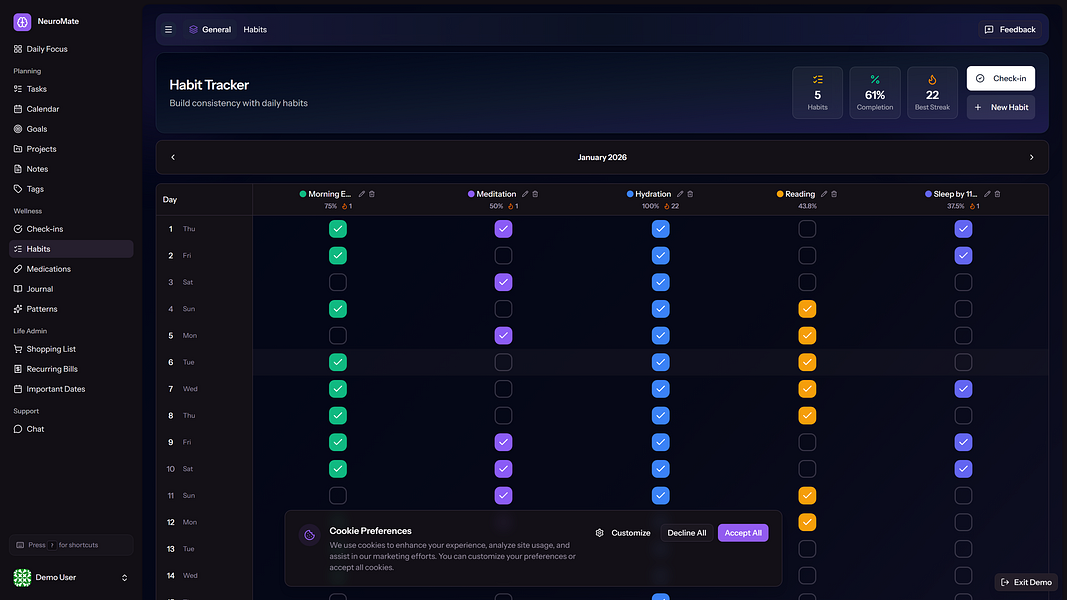Check Meditation for day 2 Fri

click(x=504, y=256)
